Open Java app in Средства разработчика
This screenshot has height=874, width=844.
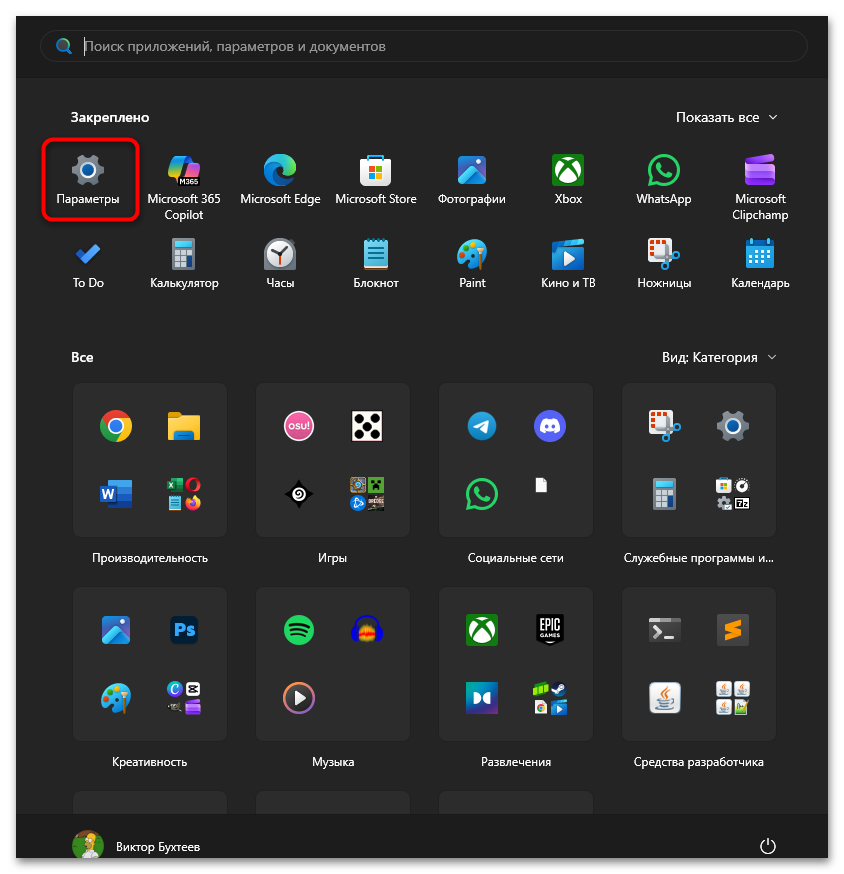664,698
